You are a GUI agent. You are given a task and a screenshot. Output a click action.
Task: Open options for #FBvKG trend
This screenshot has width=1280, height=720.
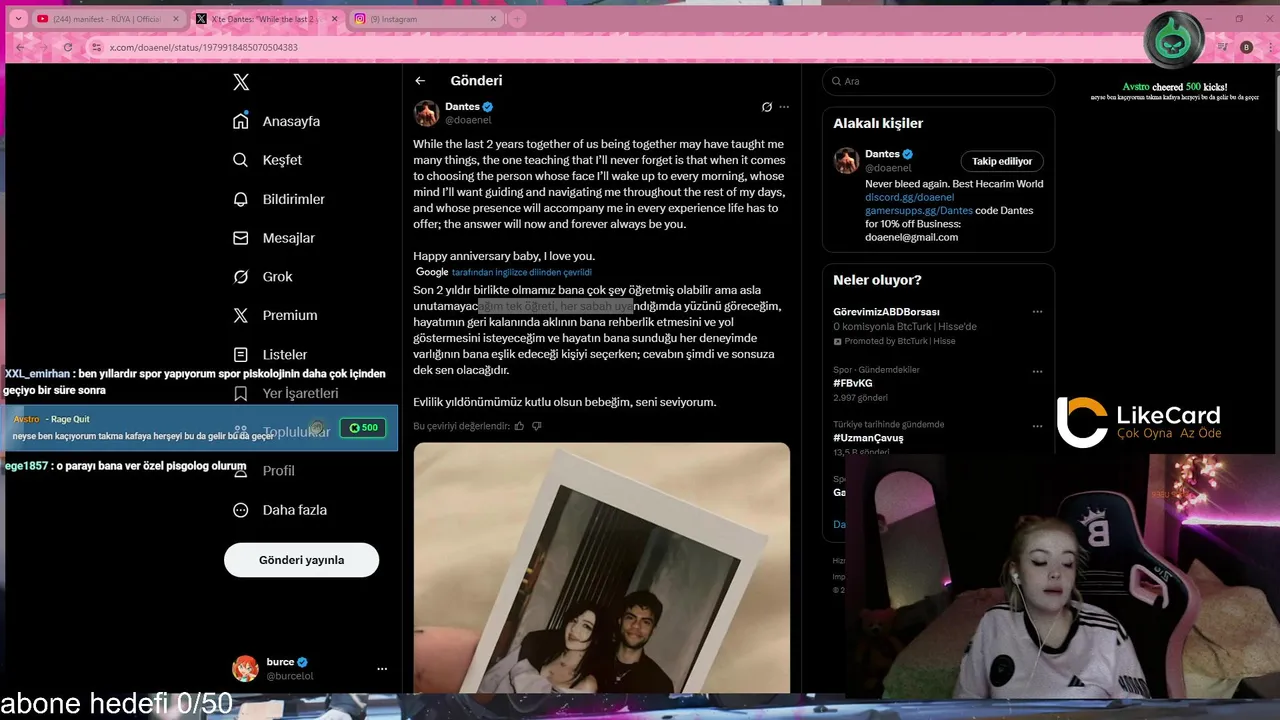pos(1037,371)
